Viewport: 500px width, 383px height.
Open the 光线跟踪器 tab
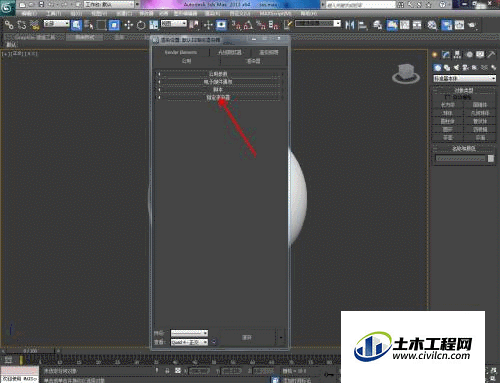(230, 52)
